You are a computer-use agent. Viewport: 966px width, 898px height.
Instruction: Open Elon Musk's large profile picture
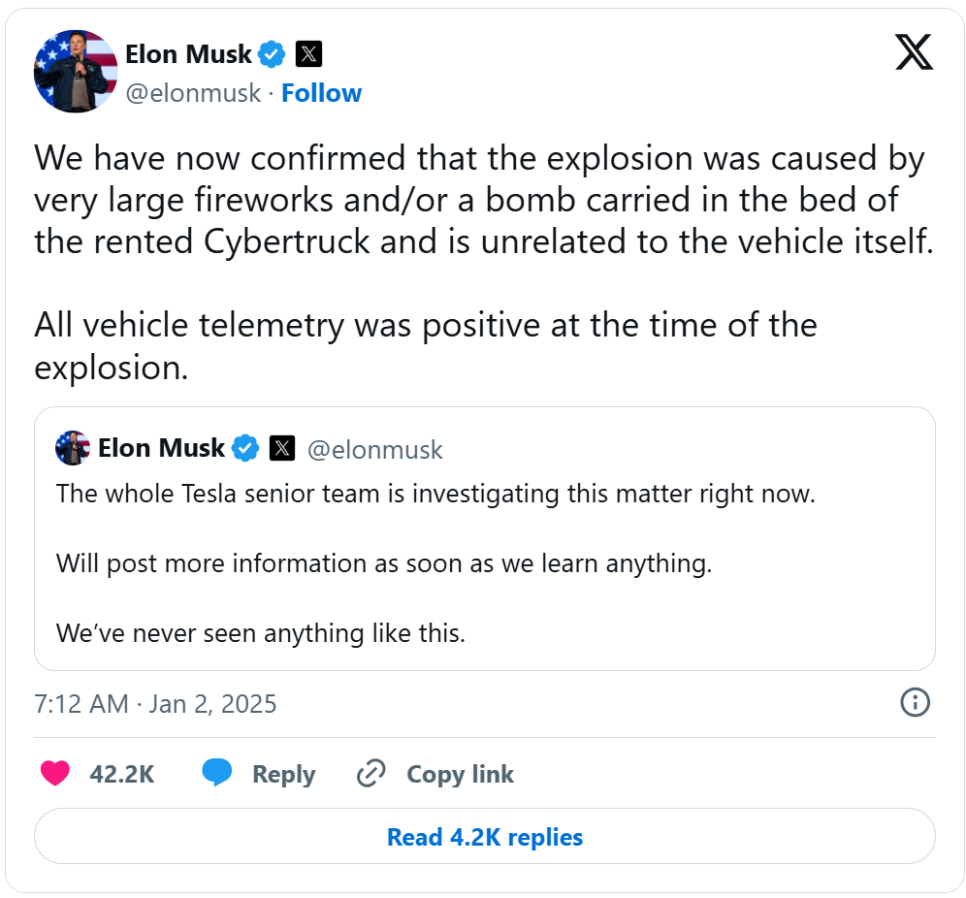pyautogui.click(x=76, y=71)
